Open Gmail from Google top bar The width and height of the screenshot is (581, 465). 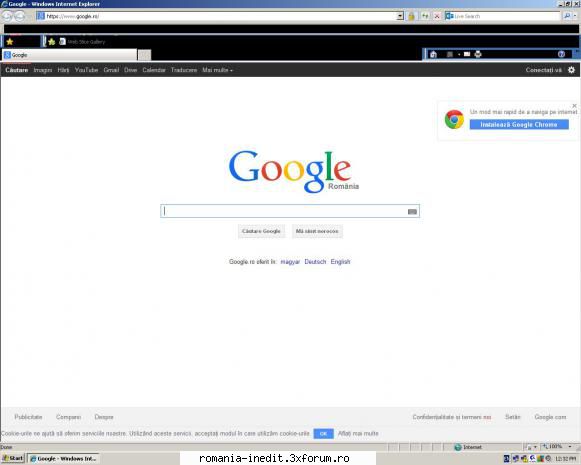[111, 70]
